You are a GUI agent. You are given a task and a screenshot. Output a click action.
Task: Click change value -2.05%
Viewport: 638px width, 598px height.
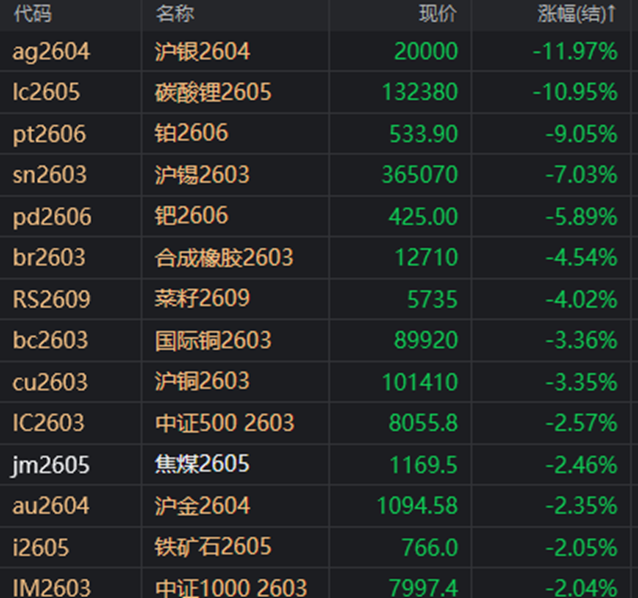pos(581,548)
